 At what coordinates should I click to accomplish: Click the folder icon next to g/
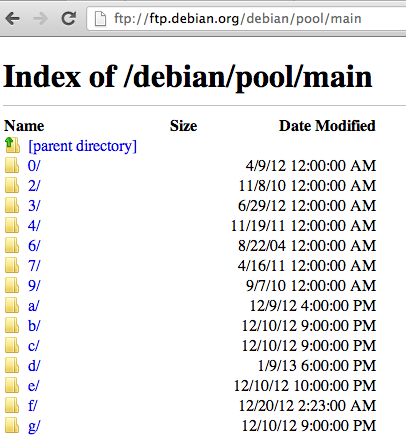coord(12,426)
